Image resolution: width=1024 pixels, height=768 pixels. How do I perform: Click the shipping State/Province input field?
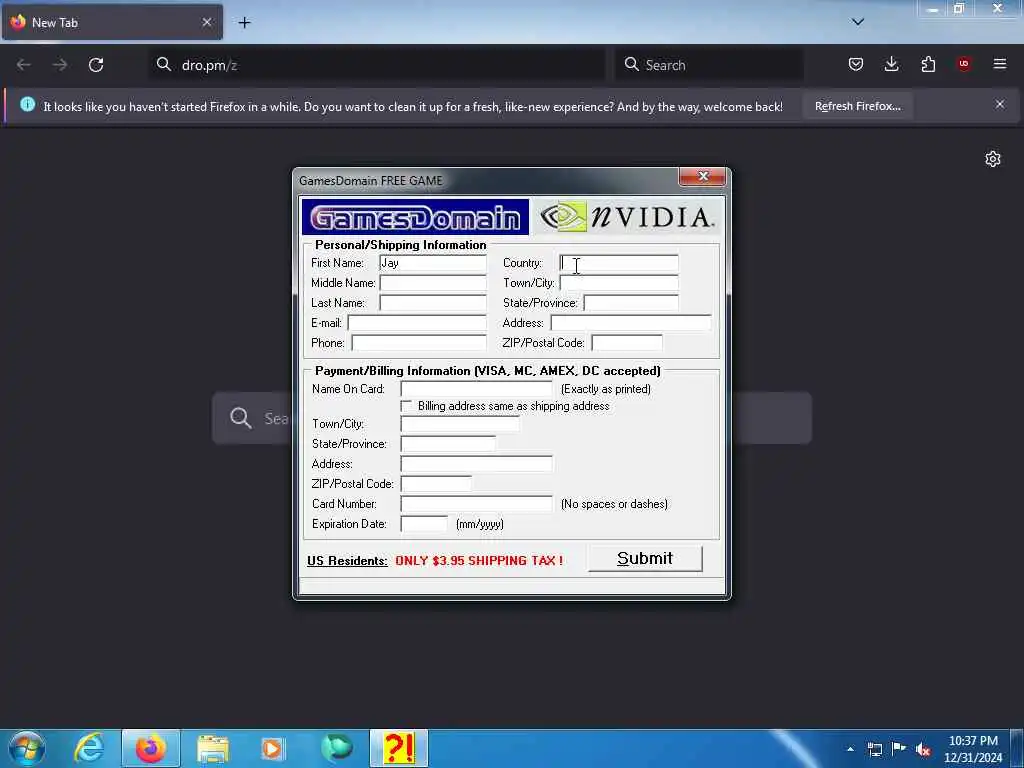click(x=631, y=303)
